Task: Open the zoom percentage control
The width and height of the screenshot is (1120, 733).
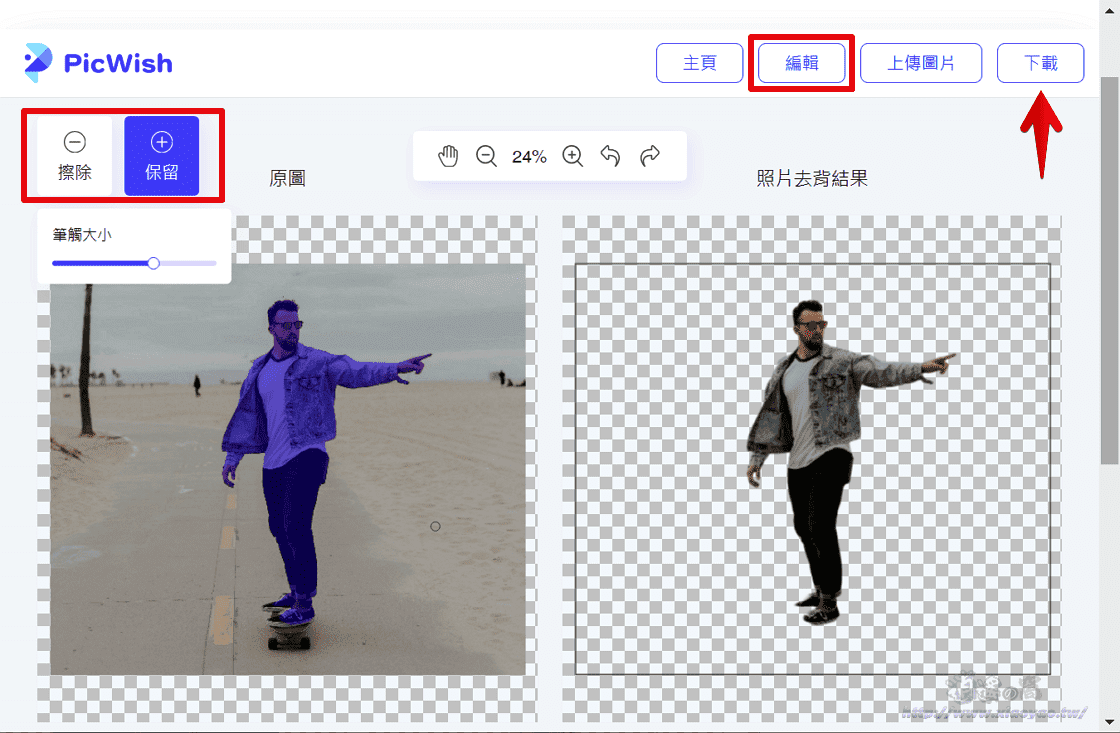Action: point(530,155)
